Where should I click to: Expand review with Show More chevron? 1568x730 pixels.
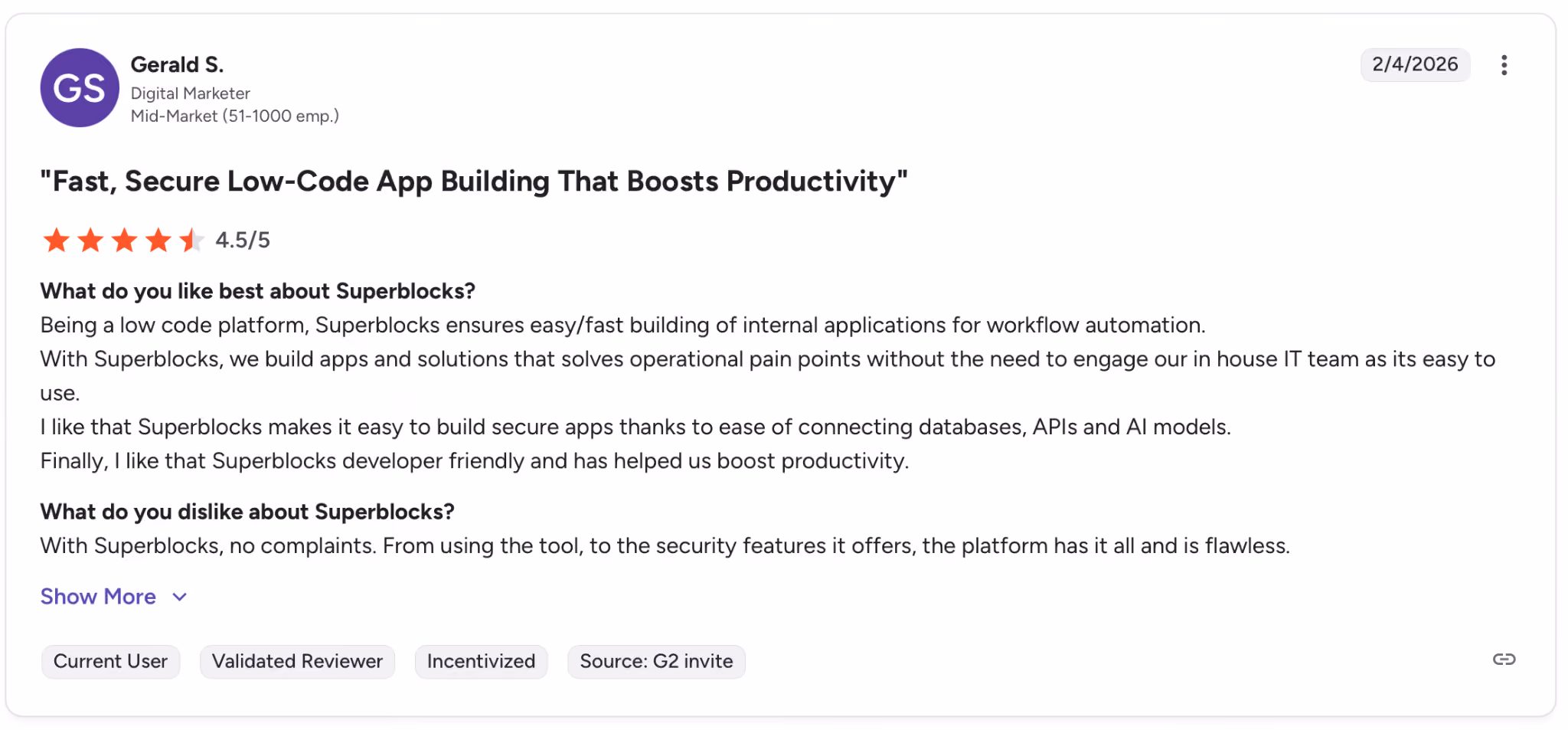point(180,597)
